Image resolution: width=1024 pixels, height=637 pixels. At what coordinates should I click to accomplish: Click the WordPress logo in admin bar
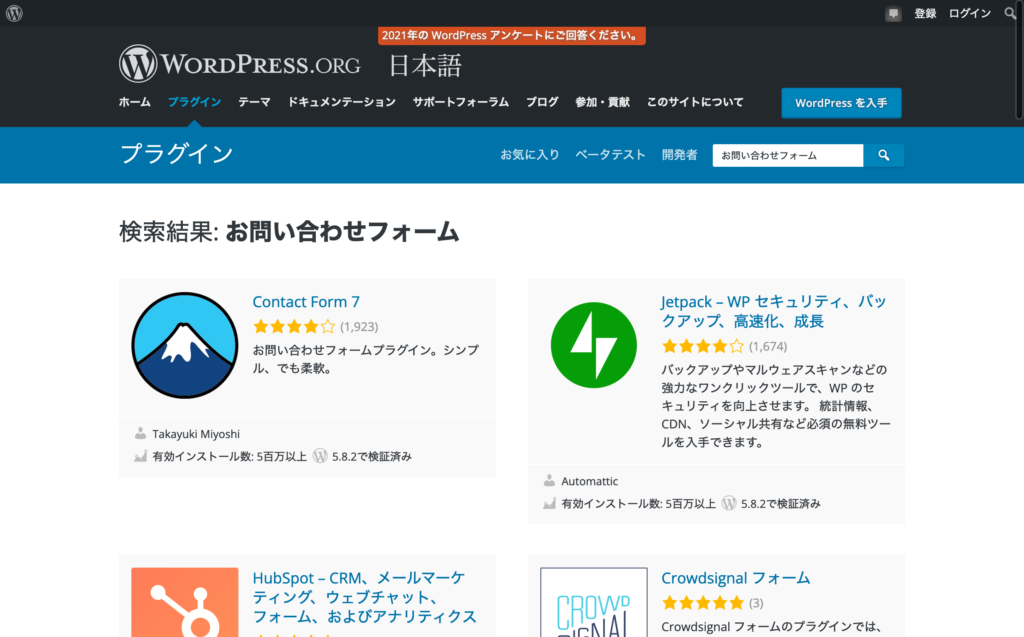pos(14,13)
